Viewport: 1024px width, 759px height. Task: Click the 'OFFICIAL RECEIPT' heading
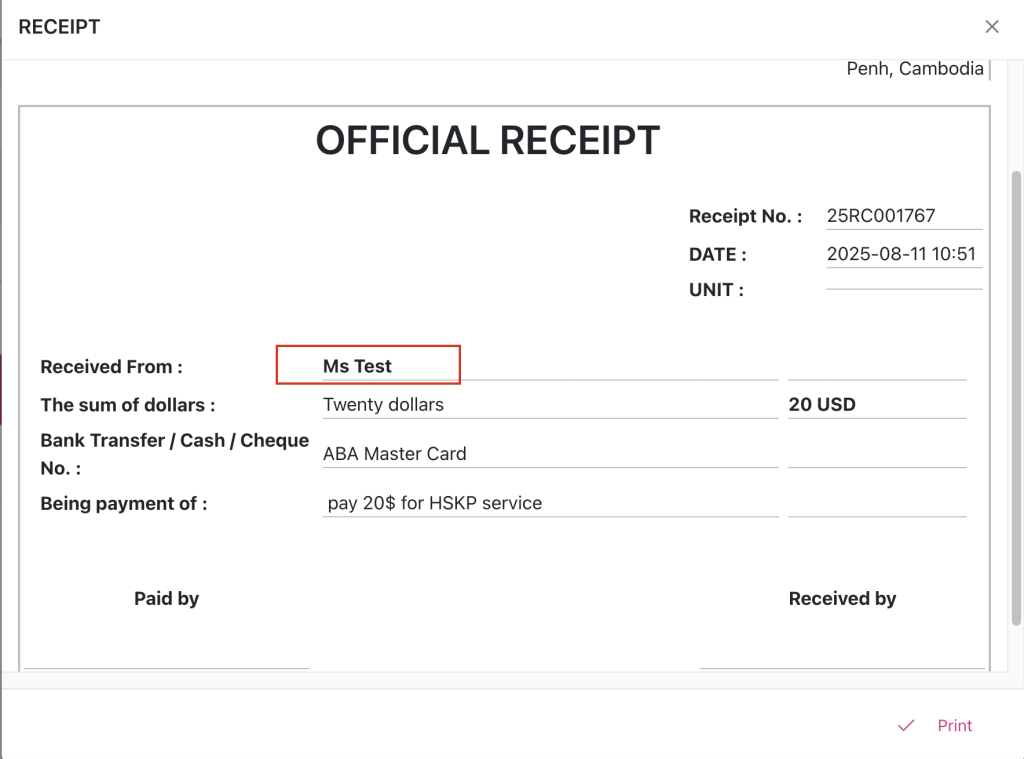coord(488,141)
